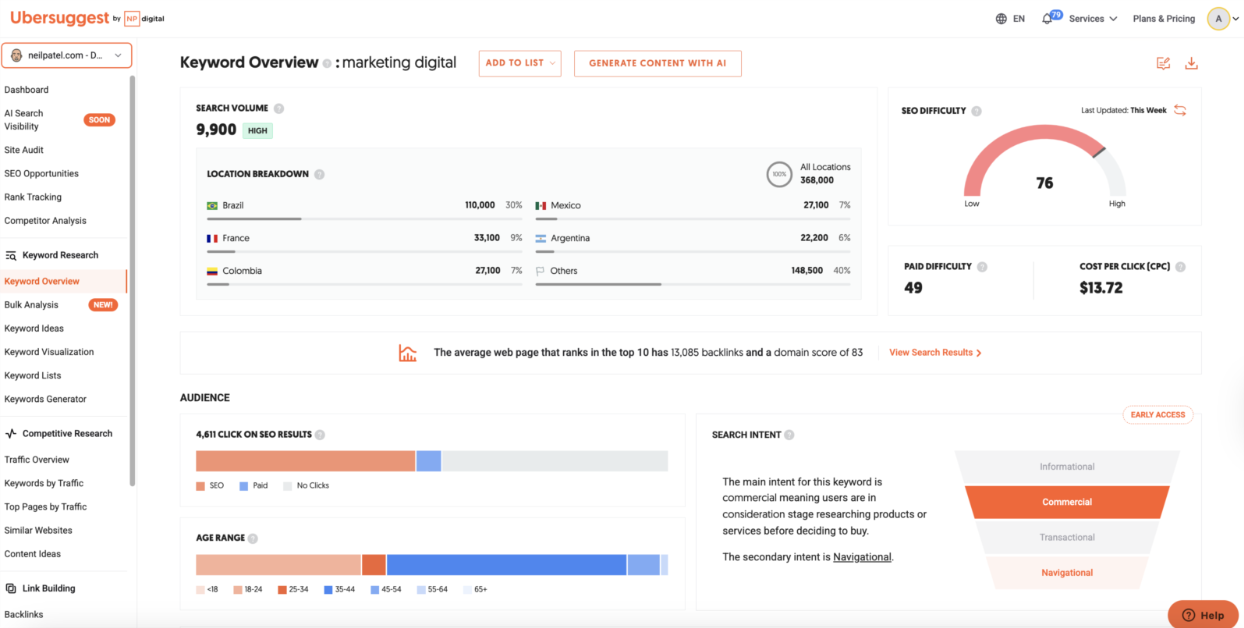Open the language globe icon

tap(1001, 19)
